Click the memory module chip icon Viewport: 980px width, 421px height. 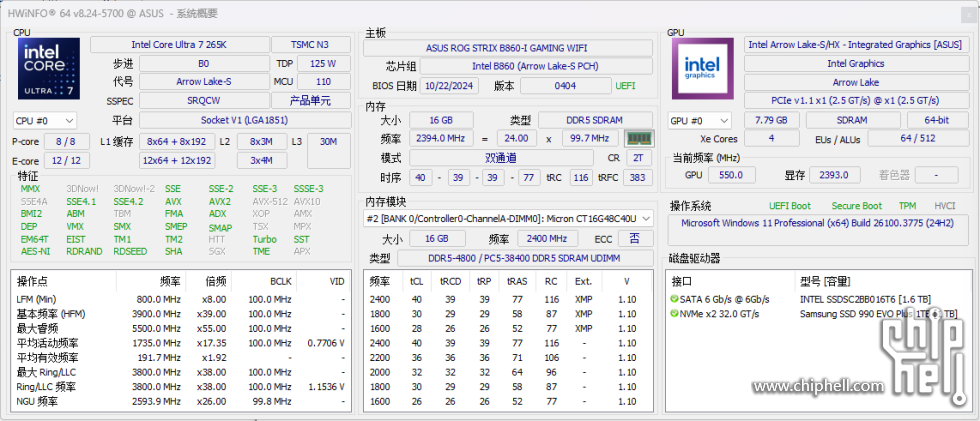639,139
